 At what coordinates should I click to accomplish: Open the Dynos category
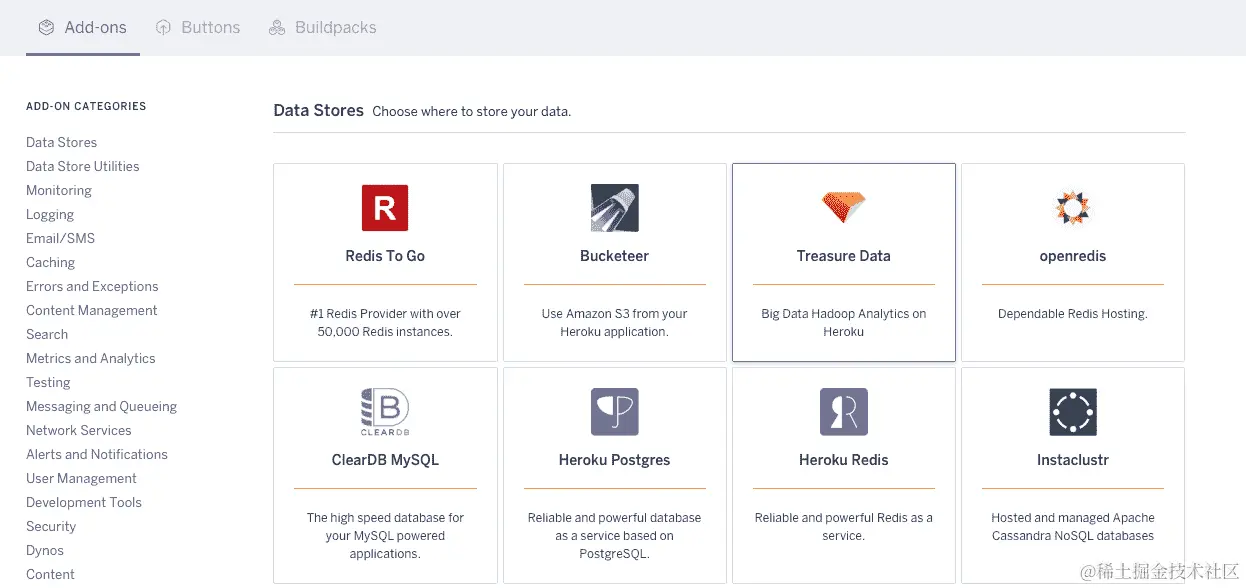pos(45,551)
